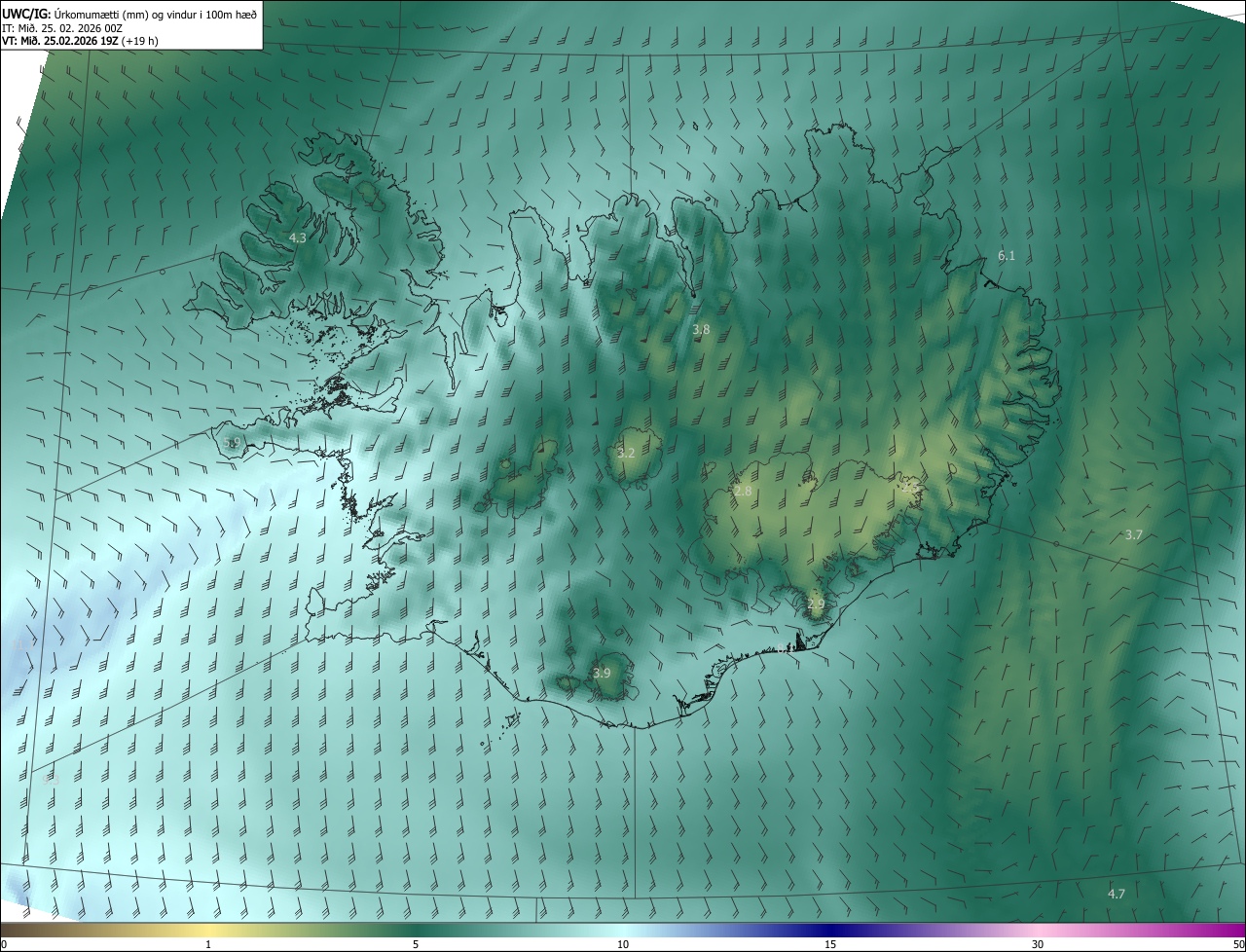Click the 'VT: Mið. 25.02.2026 19Z (+19 h)' line
Image resolution: width=1246 pixels, height=952 pixels.
[80, 41]
